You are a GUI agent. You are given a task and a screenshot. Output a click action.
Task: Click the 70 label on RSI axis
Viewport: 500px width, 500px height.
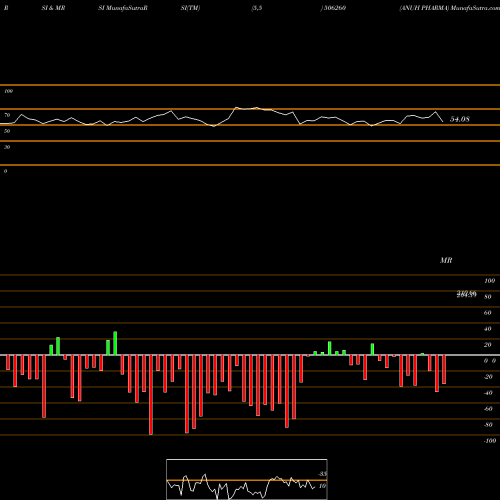coord(7,115)
